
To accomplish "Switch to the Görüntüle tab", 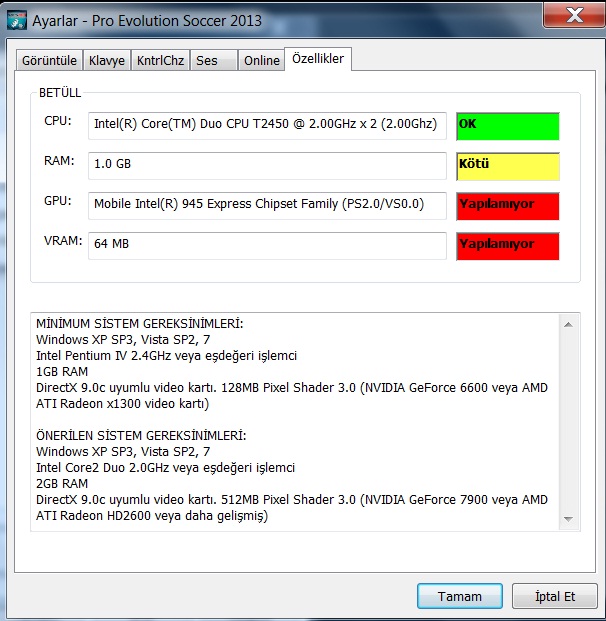I will point(50,60).
